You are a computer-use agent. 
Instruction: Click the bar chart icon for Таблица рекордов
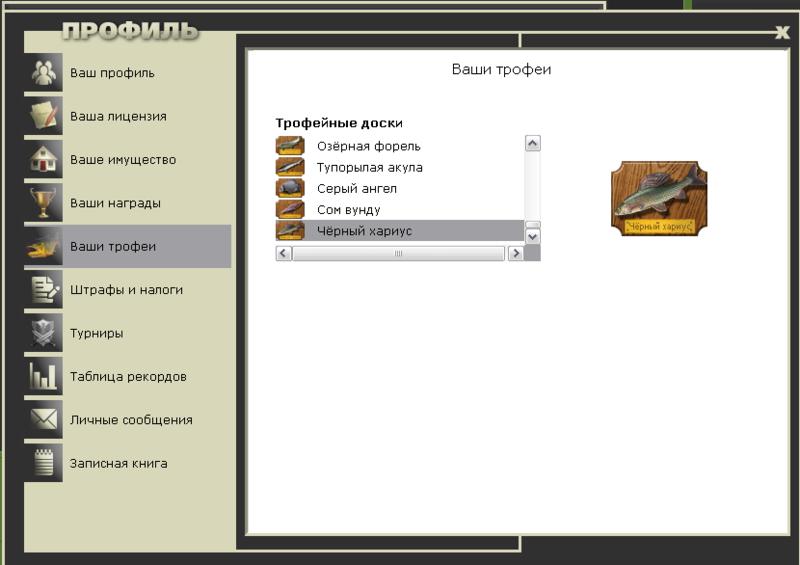point(43,376)
